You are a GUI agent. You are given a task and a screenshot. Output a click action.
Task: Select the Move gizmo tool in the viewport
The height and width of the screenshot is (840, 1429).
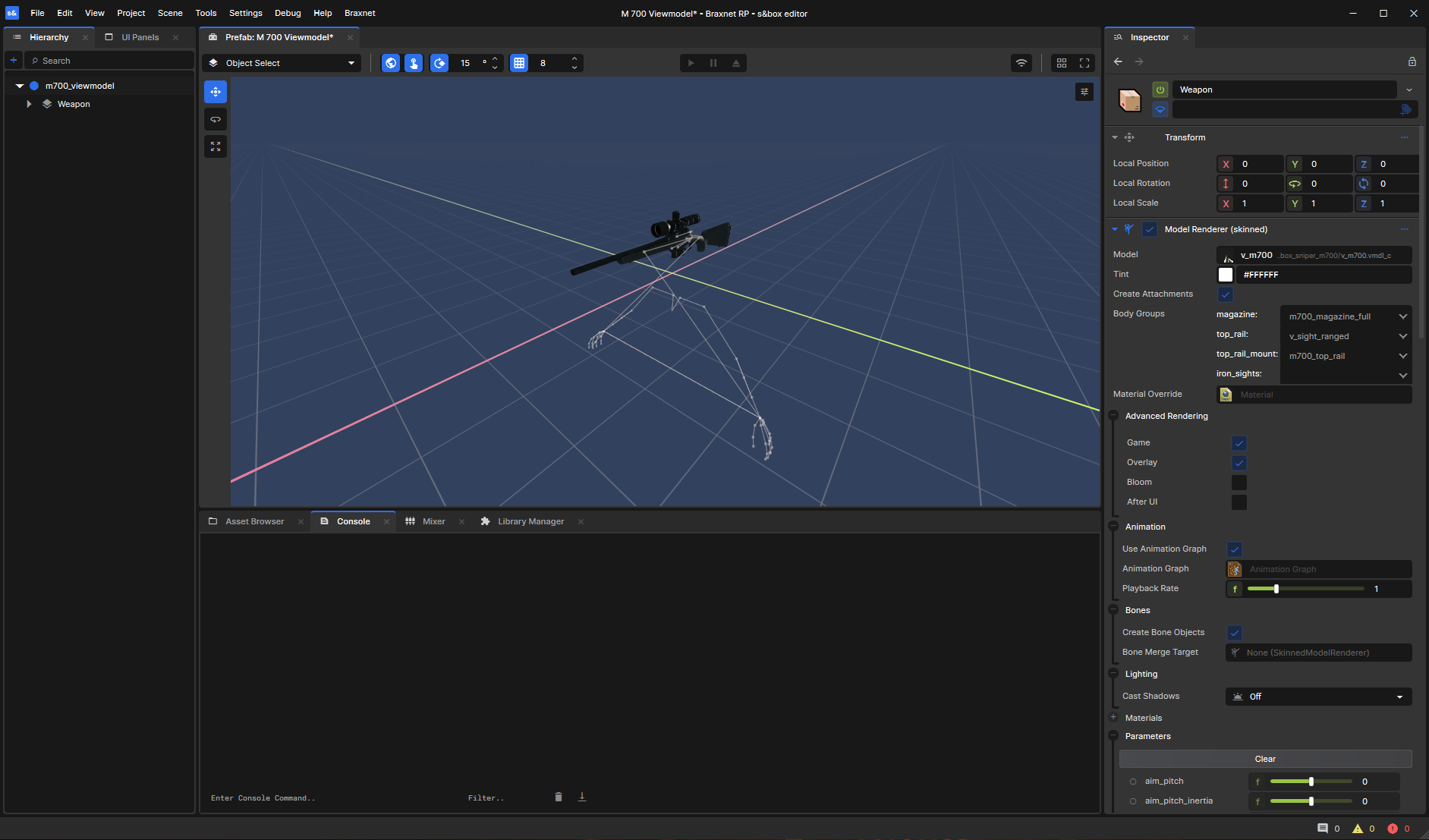[x=215, y=91]
